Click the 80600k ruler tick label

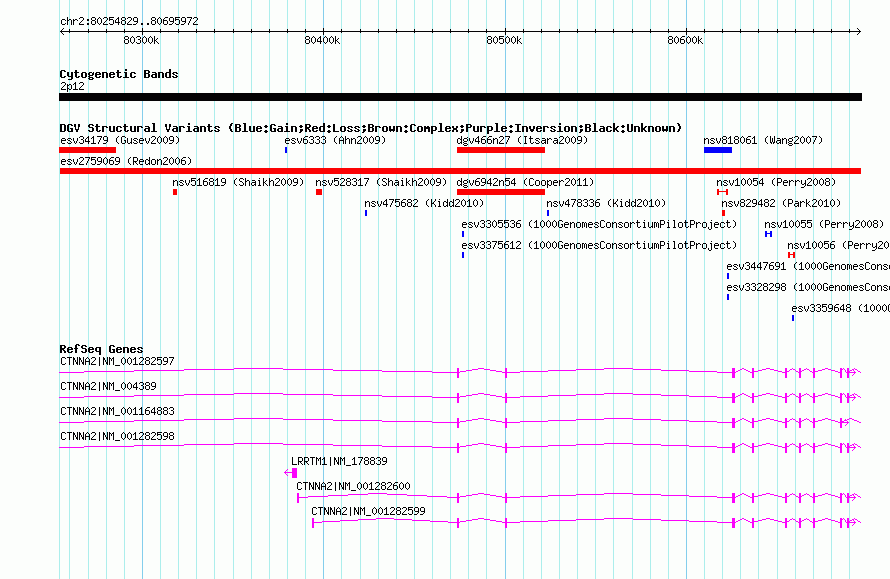685,40
